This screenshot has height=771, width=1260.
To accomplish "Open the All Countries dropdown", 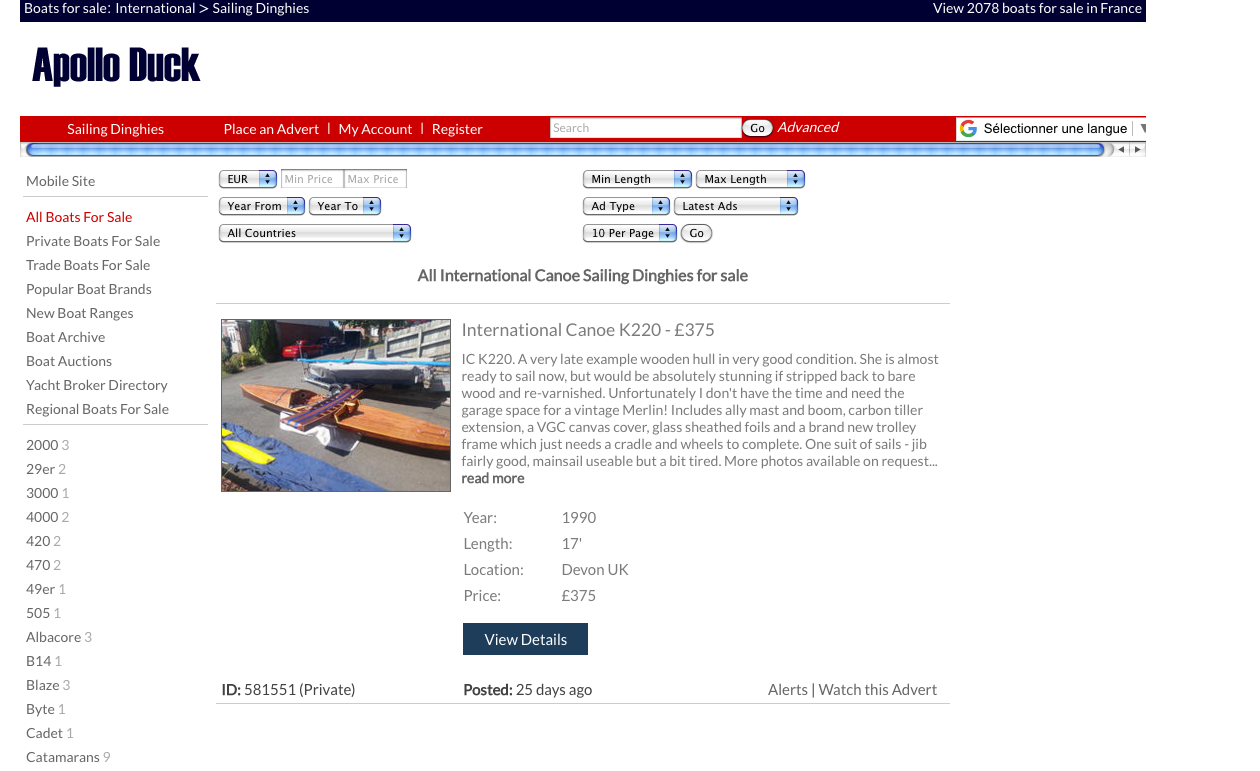I will coord(315,233).
